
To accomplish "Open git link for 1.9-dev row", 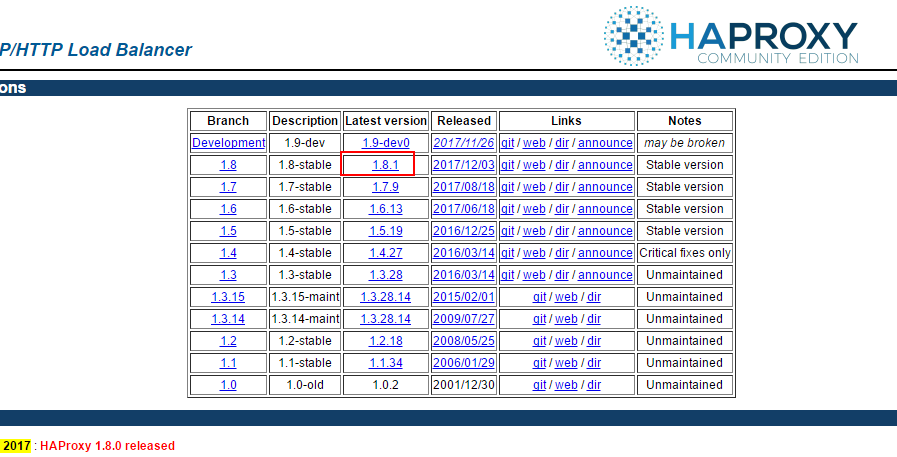I will tap(507, 143).
